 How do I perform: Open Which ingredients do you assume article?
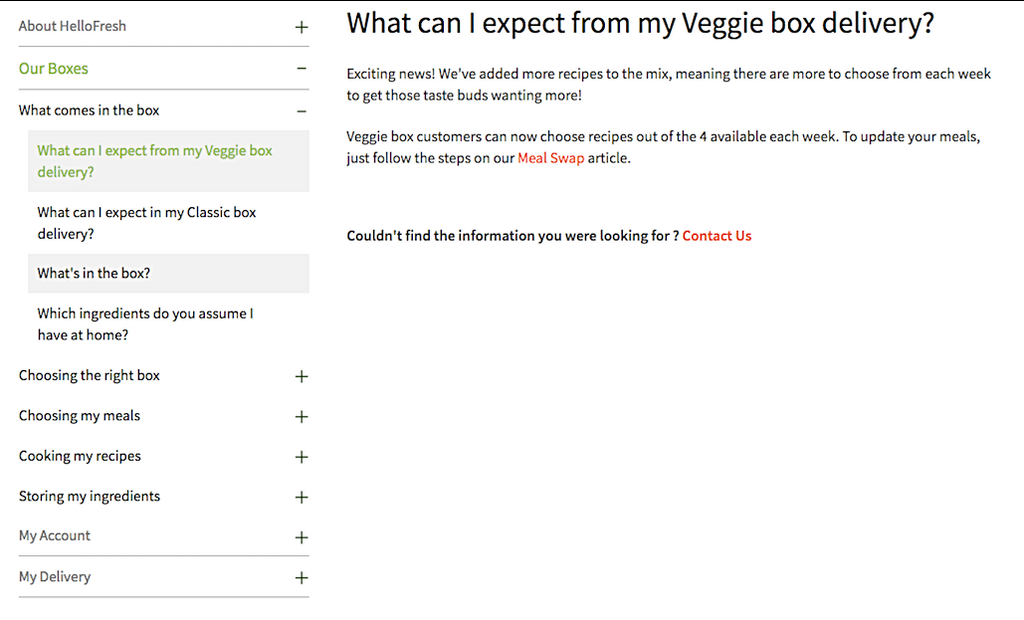(x=145, y=324)
